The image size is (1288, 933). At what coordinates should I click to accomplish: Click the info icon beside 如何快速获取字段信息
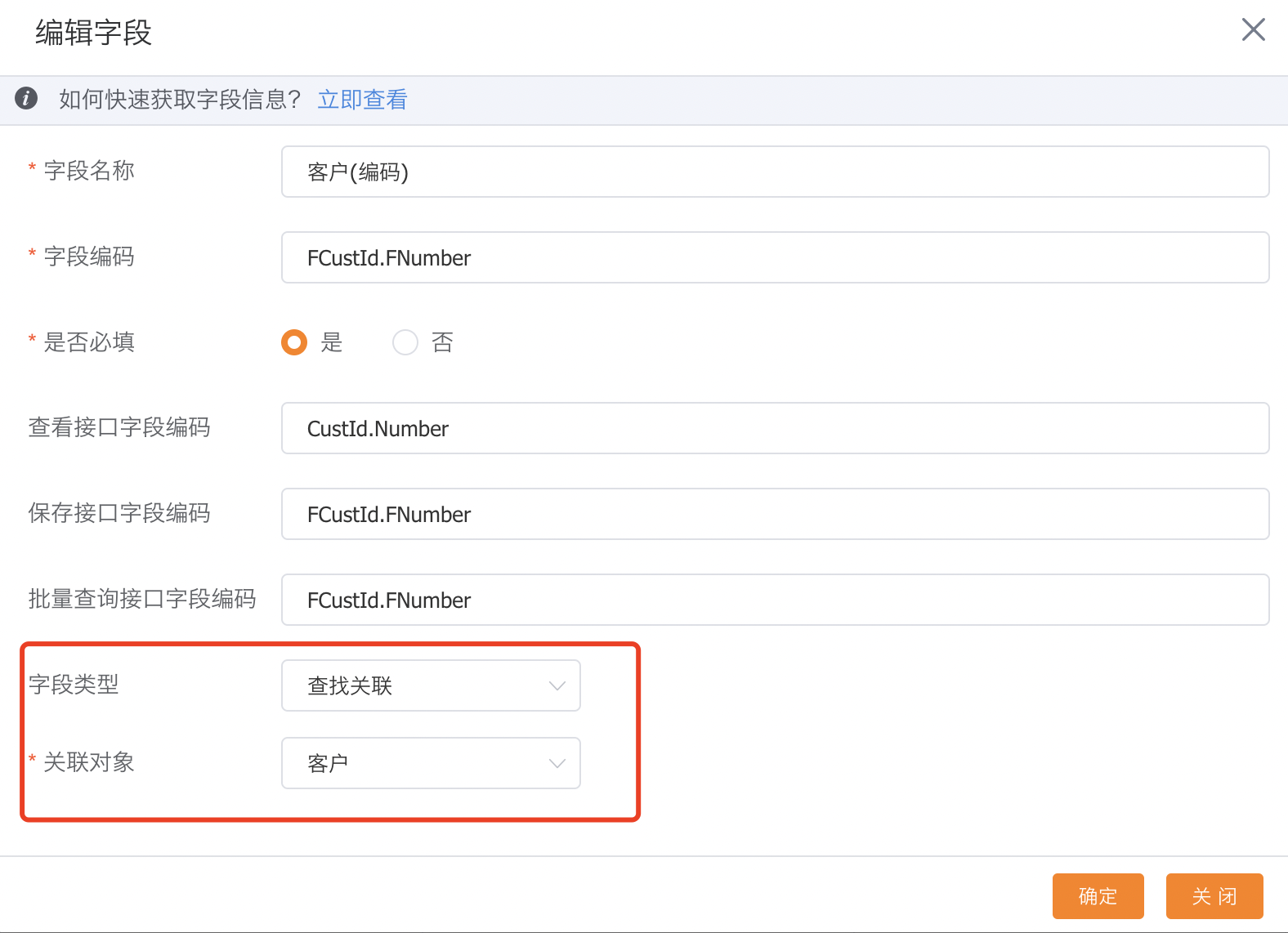click(26, 98)
